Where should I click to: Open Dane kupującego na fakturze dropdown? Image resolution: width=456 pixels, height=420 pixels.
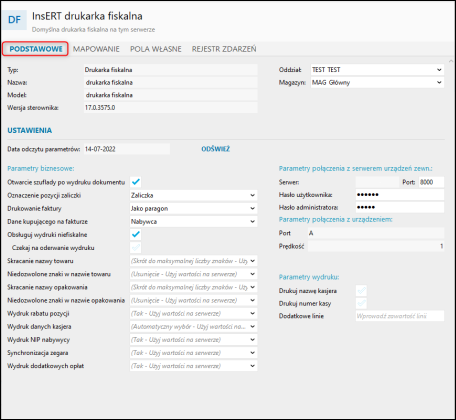pos(193,222)
